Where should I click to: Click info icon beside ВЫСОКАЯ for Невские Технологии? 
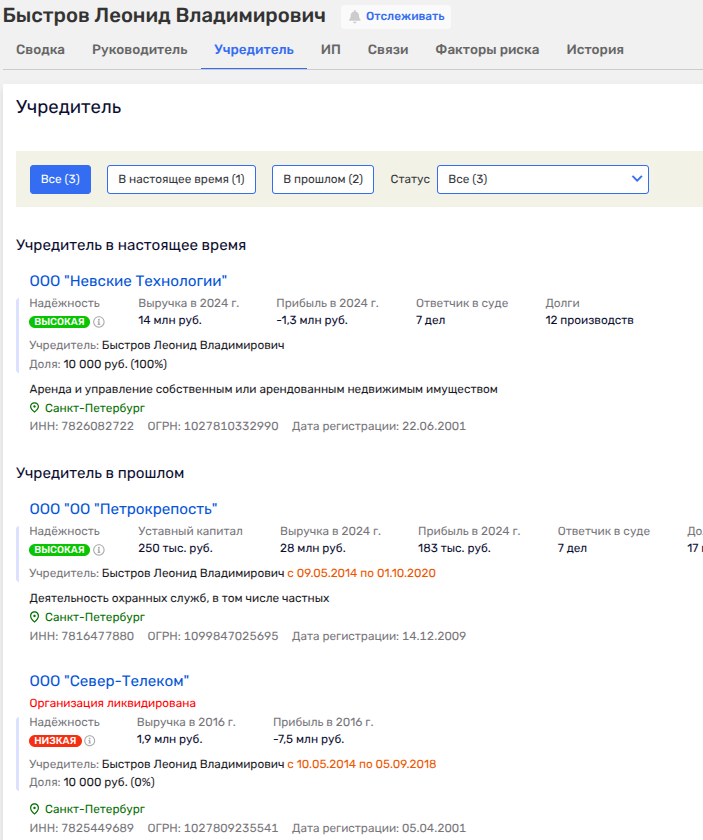click(99, 322)
